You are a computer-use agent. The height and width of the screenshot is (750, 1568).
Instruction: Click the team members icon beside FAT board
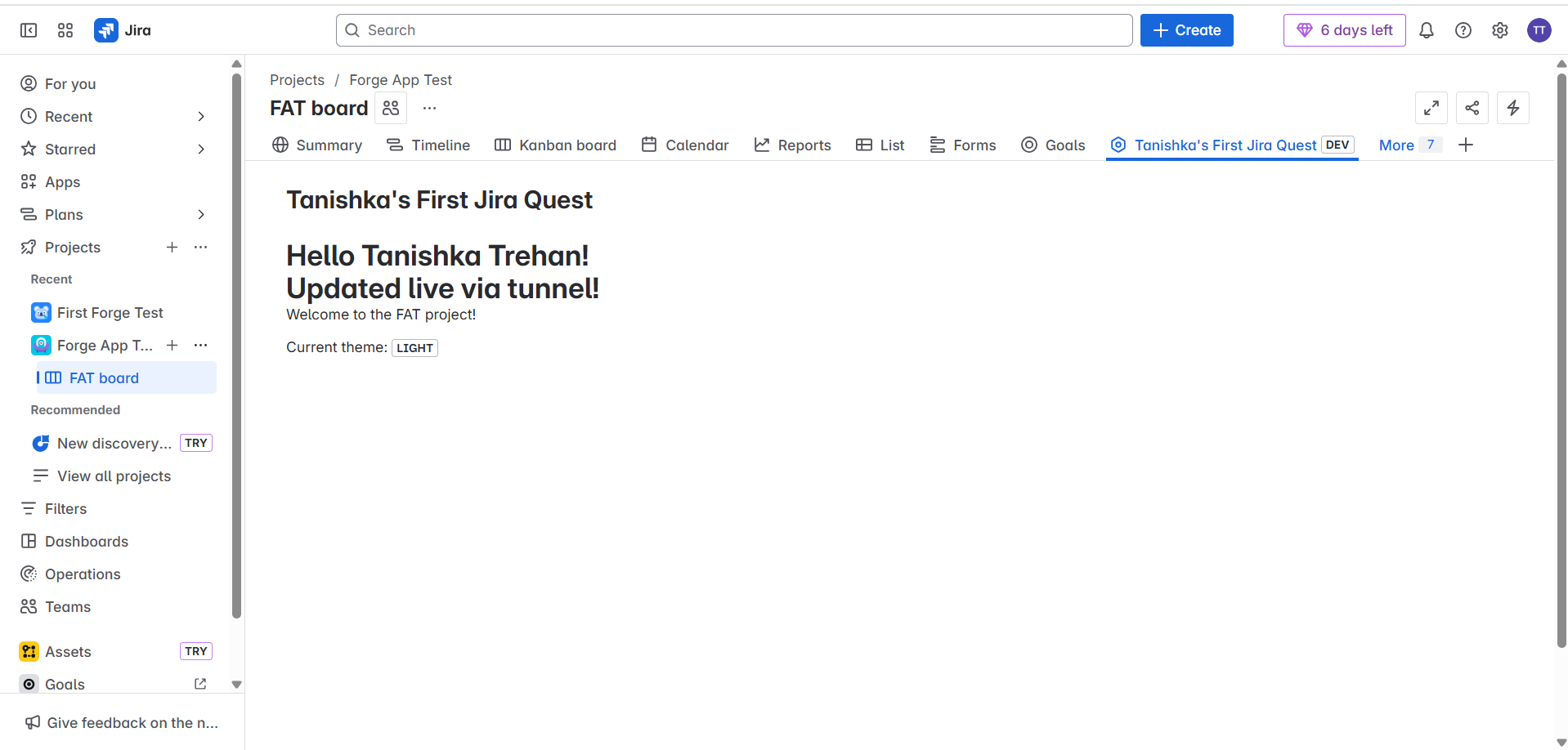pyautogui.click(x=391, y=108)
